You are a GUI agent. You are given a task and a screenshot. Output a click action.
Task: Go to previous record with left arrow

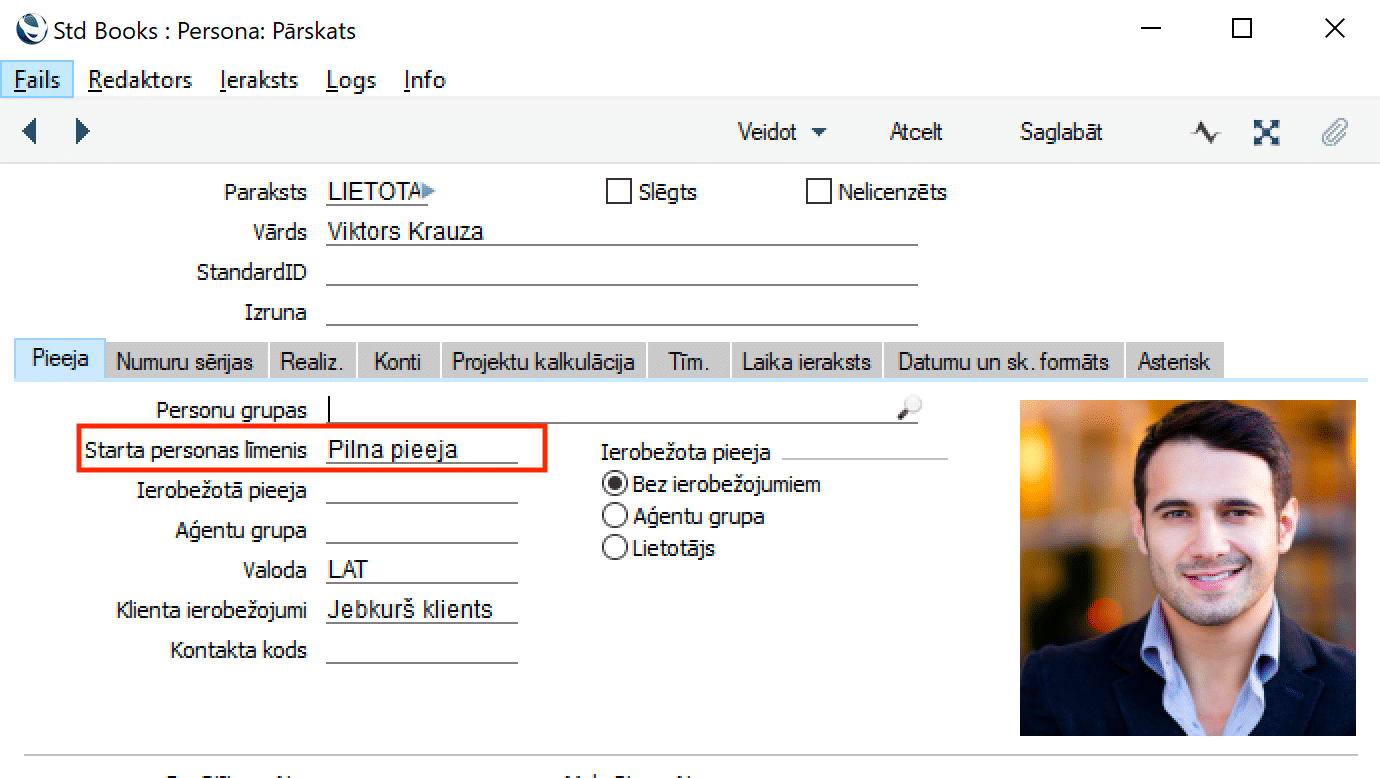click(x=30, y=131)
